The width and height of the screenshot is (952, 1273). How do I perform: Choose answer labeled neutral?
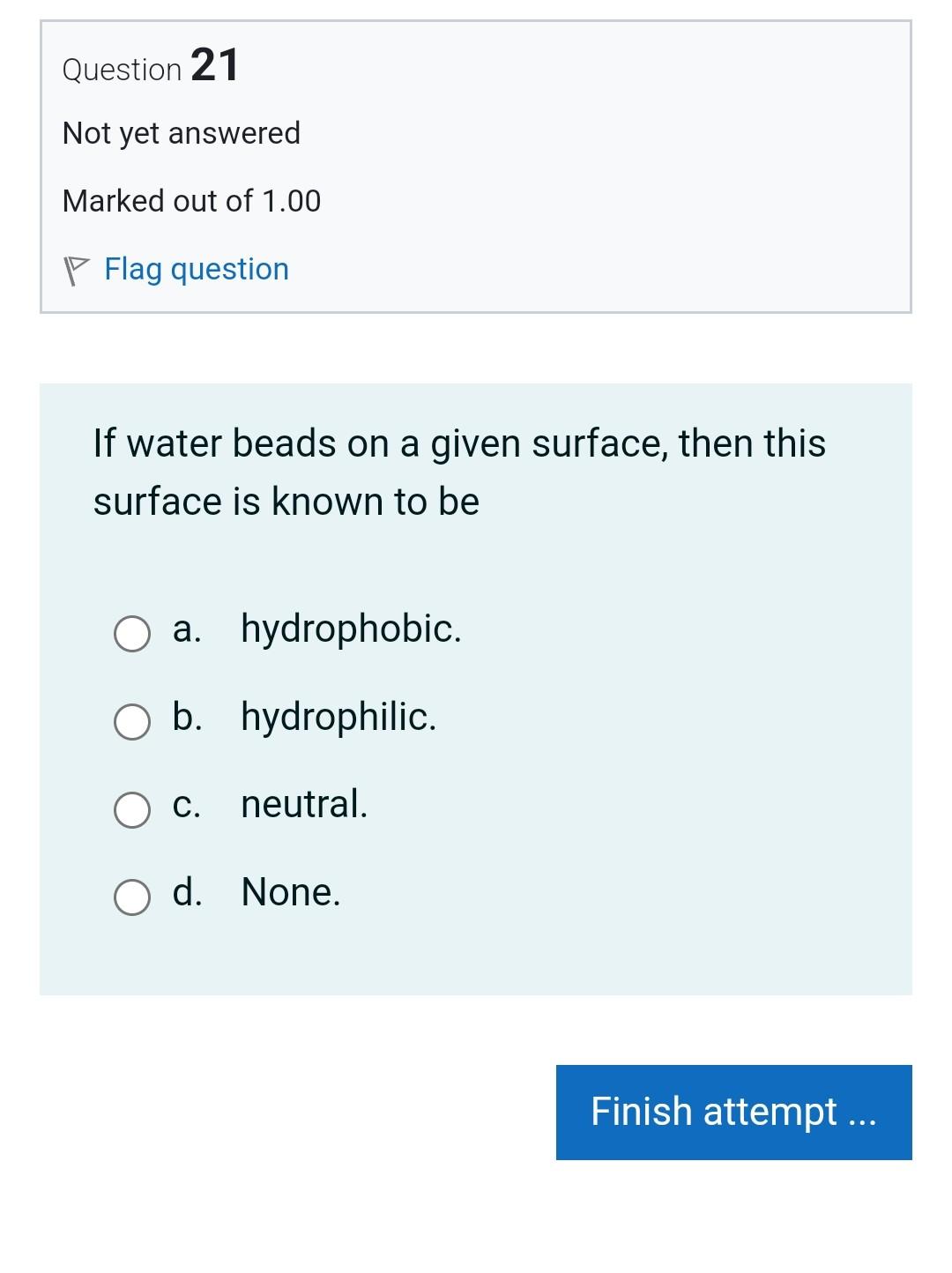(303, 803)
